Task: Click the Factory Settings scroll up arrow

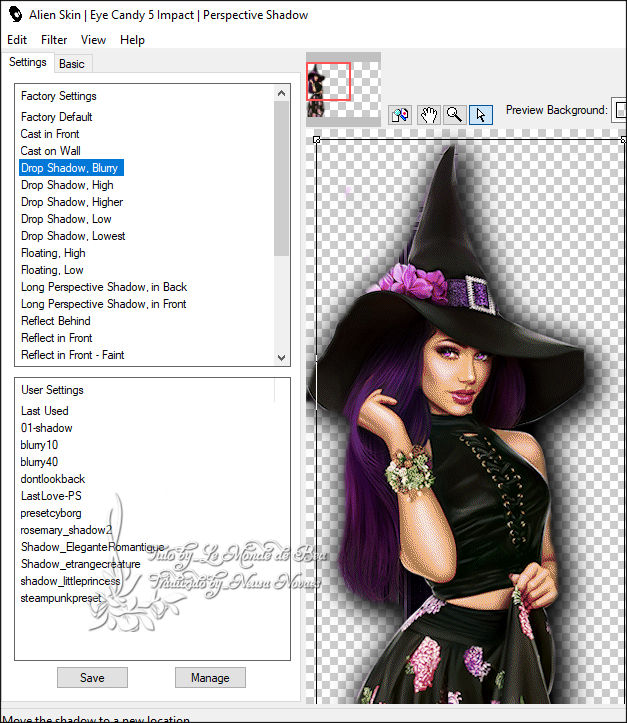Action: click(x=281, y=93)
